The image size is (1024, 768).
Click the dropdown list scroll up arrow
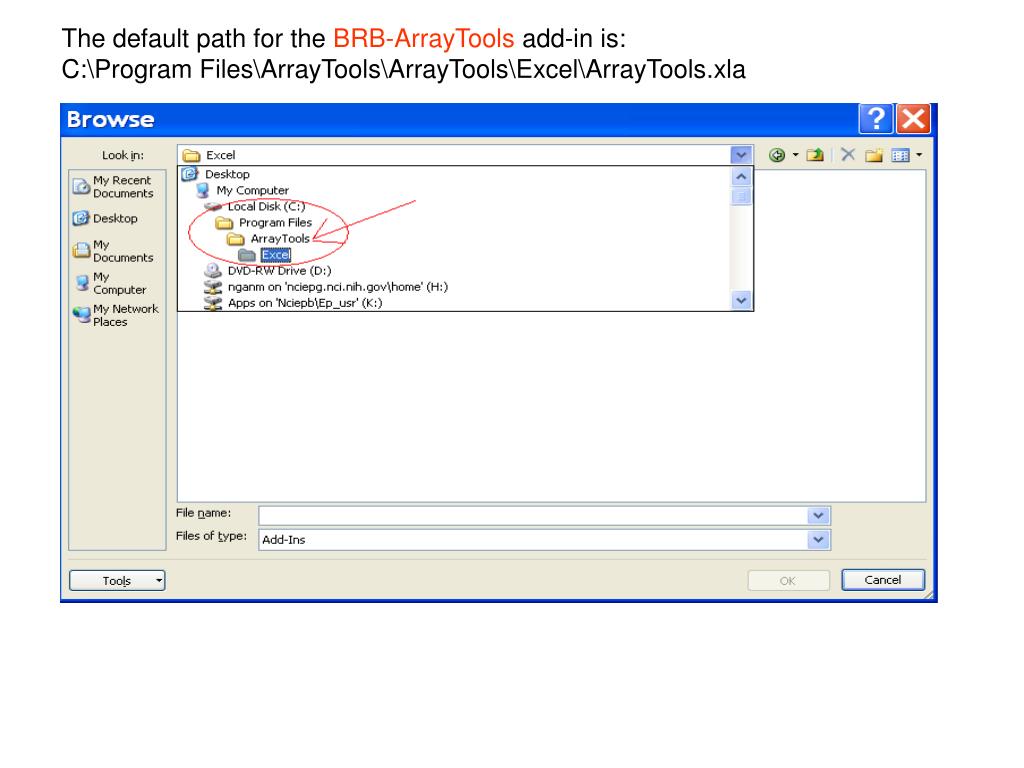pyautogui.click(x=741, y=176)
